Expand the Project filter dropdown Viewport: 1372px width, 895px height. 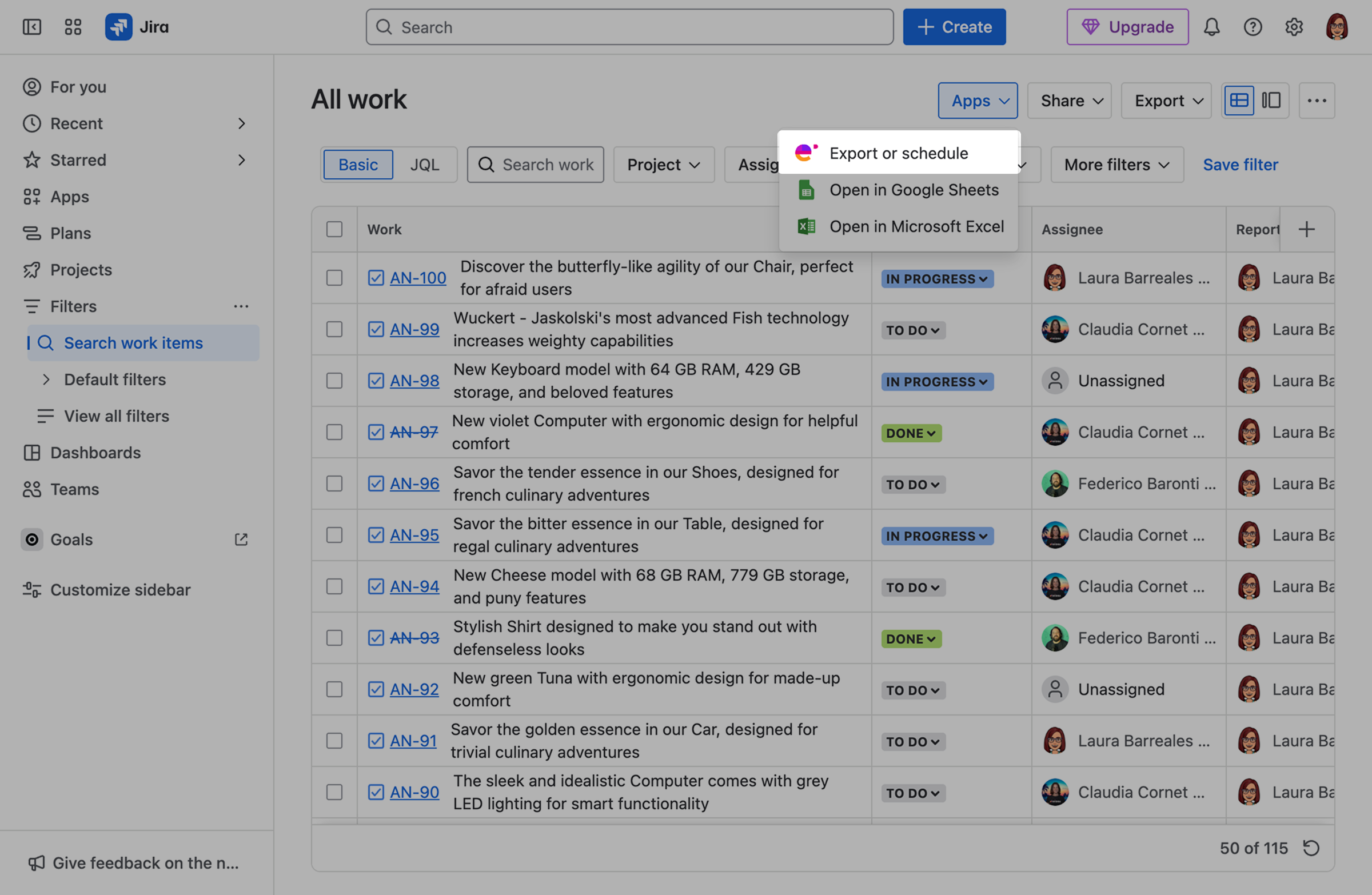click(x=664, y=164)
